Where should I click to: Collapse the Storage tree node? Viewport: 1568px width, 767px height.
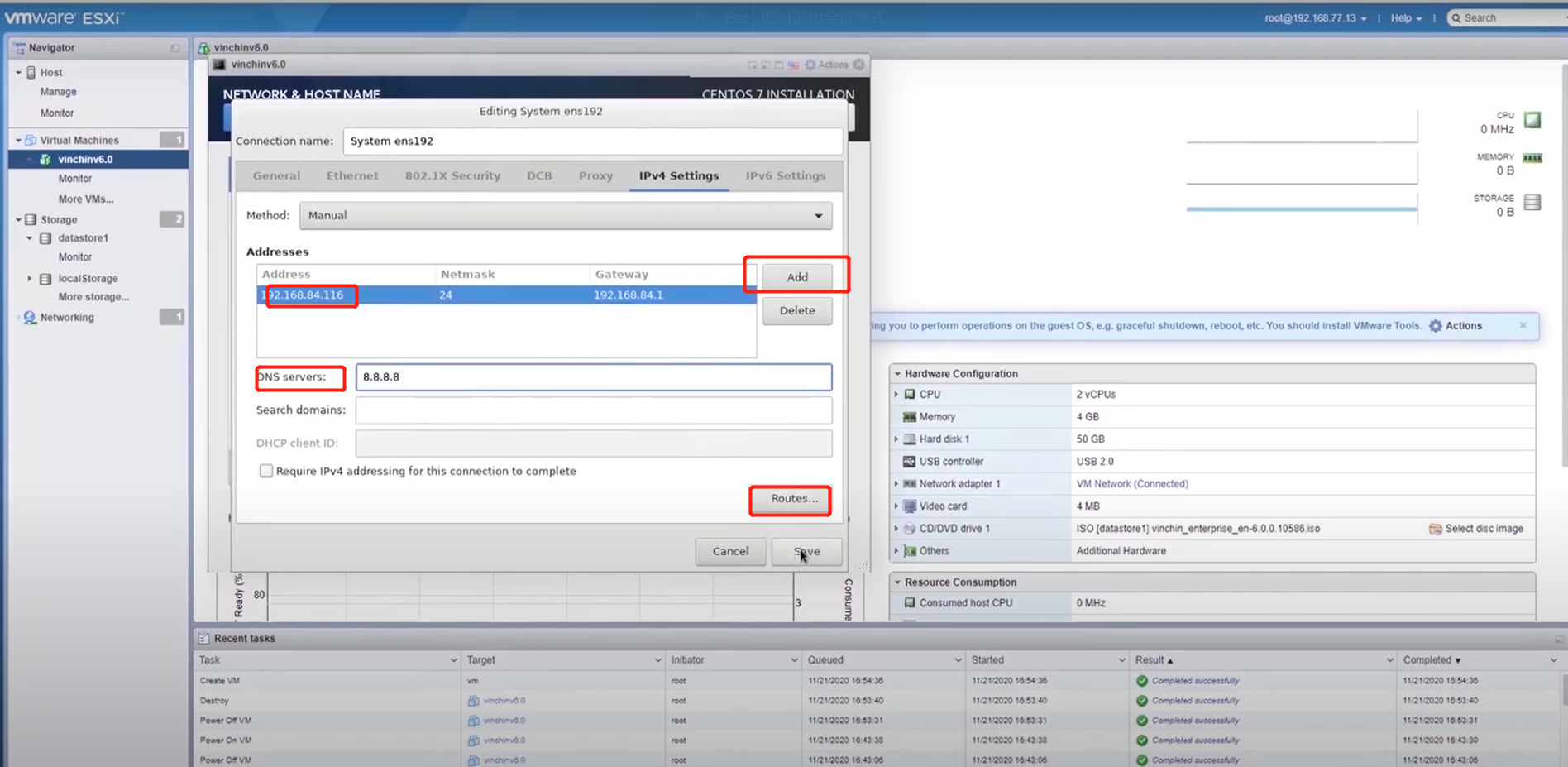(18, 219)
